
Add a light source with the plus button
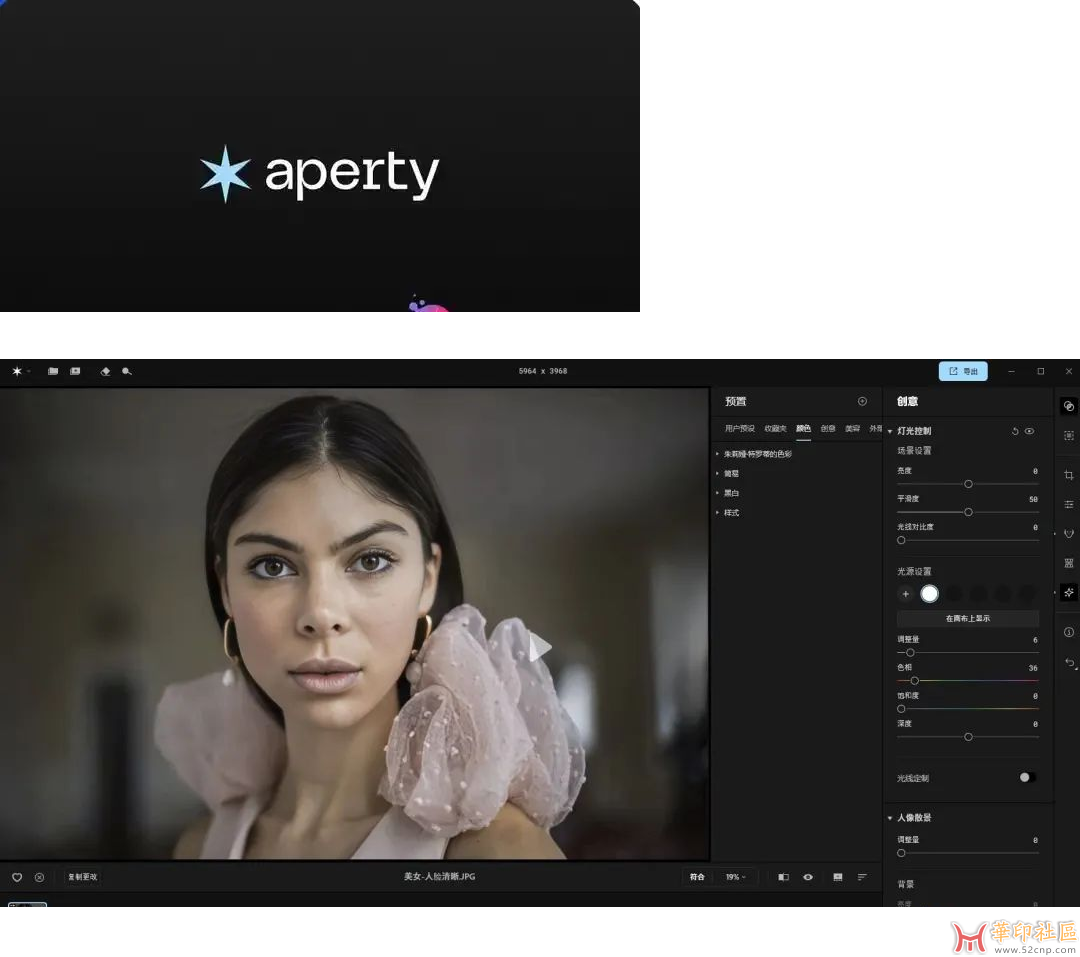(x=906, y=593)
